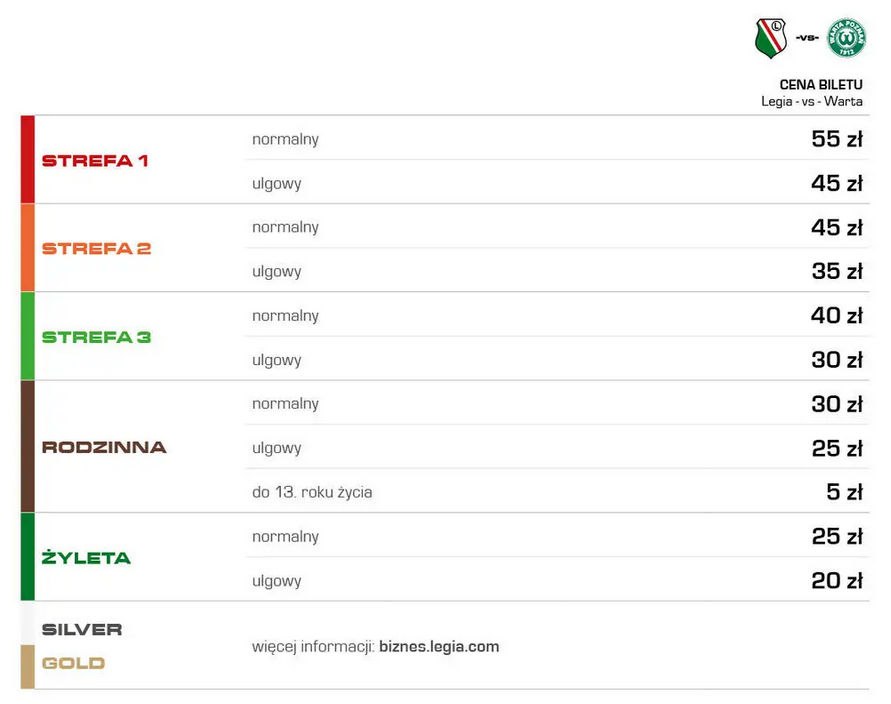Click the dark green Żyleta color bar
Viewport: 891px width, 704px height.
pyautogui.click(x=27, y=557)
